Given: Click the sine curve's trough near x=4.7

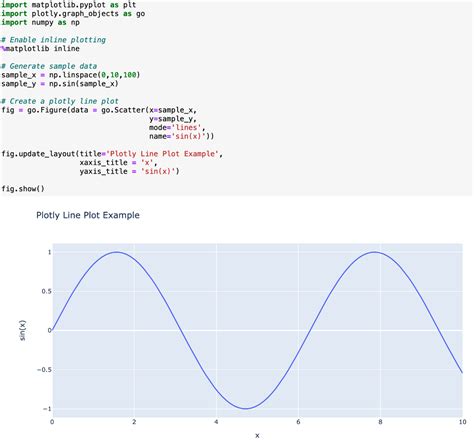Looking at the screenshot, I should (246, 409).
